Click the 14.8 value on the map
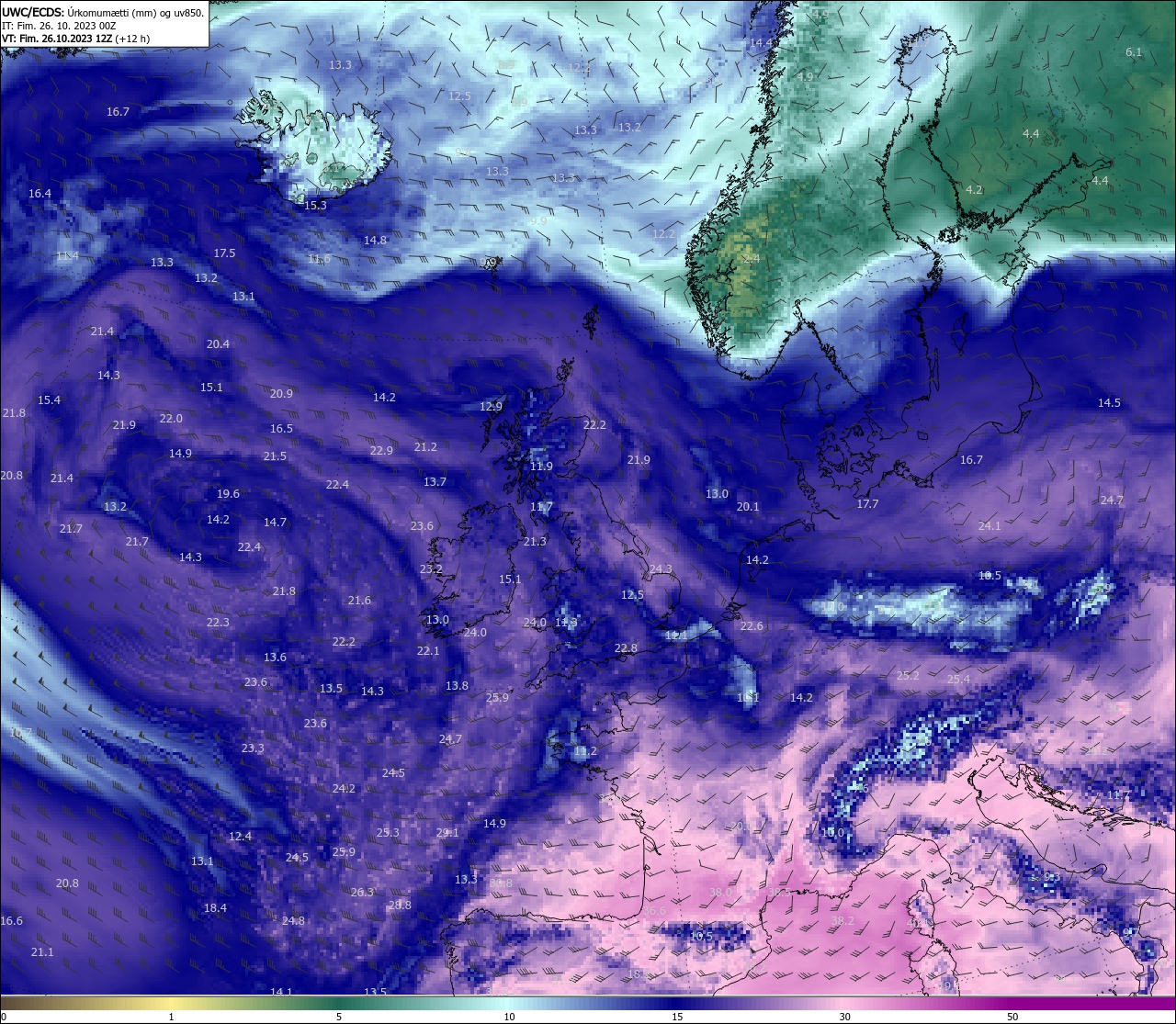1176x1024 pixels. (x=375, y=241)
